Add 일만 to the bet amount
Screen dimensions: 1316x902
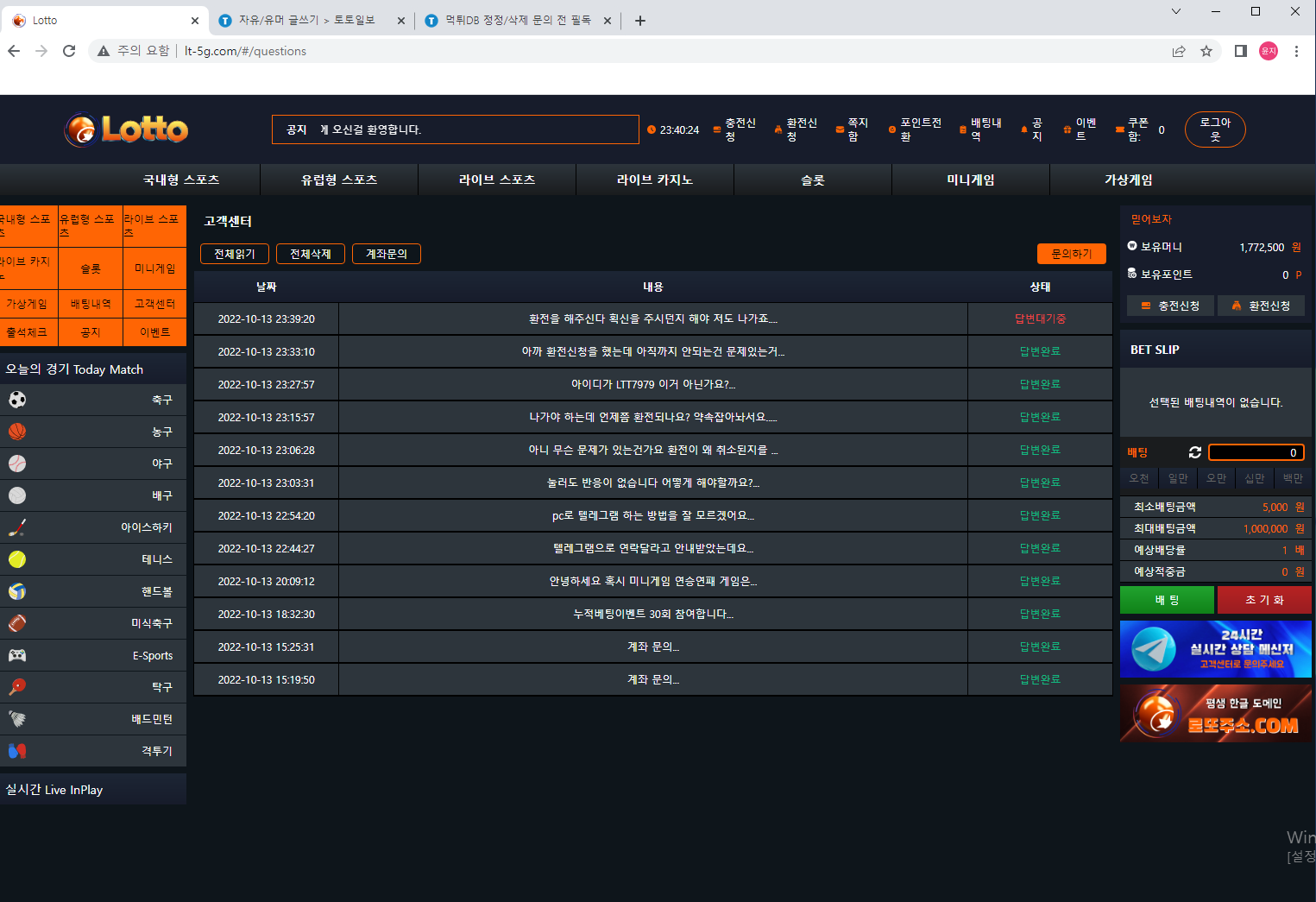[1177, 478]
